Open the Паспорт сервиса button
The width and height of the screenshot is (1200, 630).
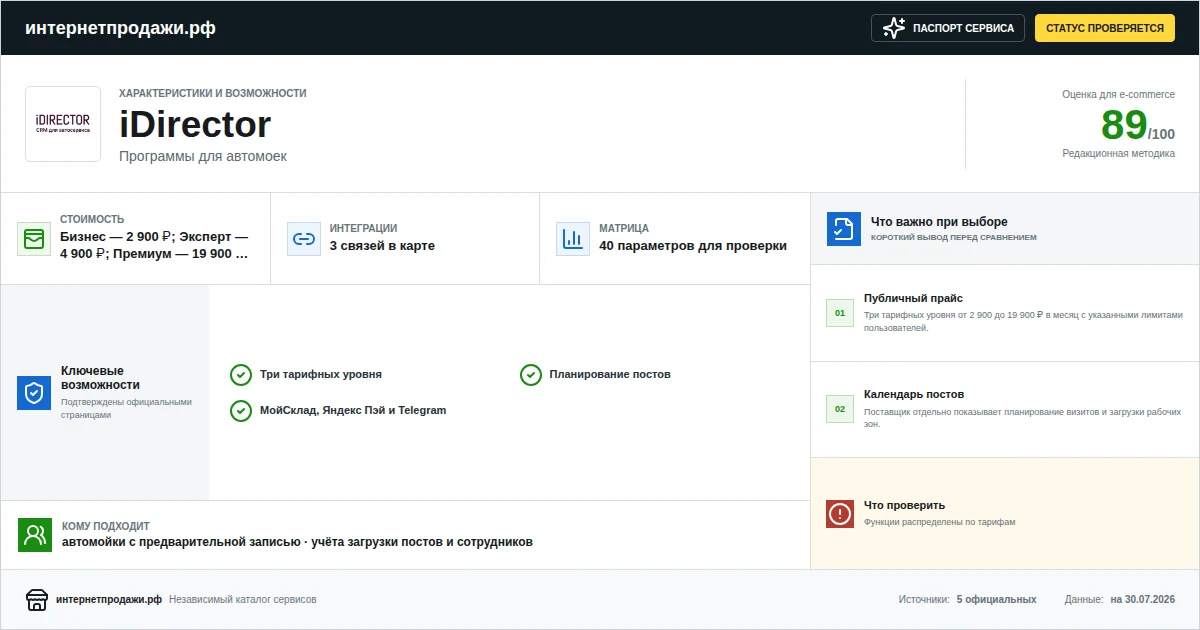tap(948, 28)
